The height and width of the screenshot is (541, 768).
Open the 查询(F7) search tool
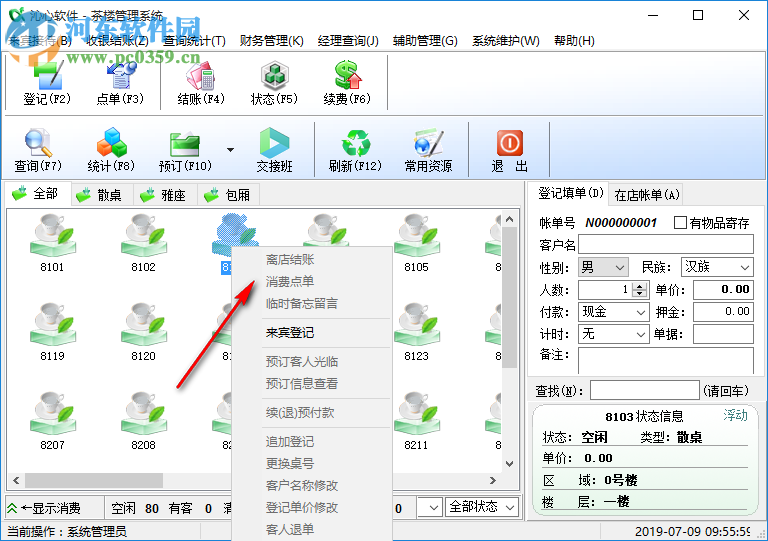(38, 150)
